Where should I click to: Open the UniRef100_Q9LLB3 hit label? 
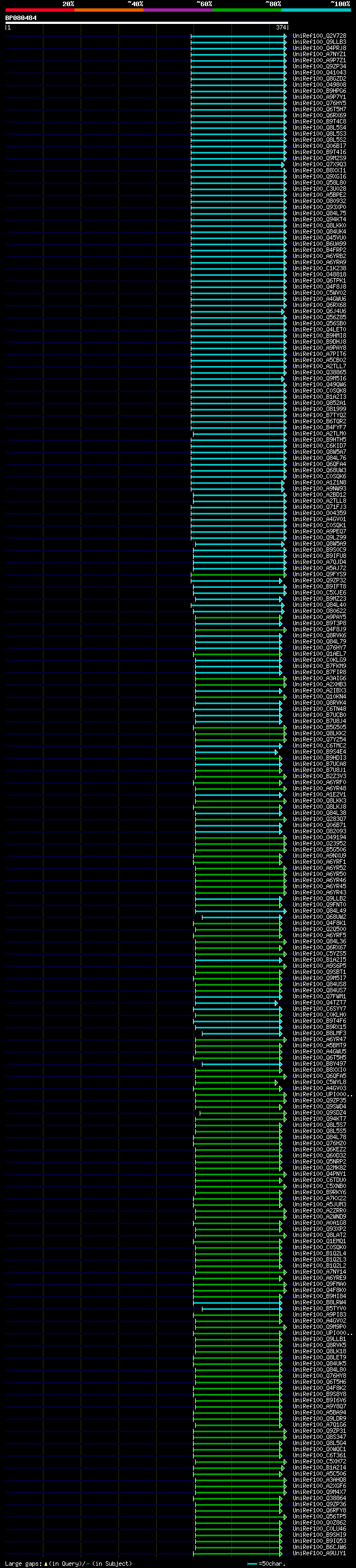(x=319, y=42)
